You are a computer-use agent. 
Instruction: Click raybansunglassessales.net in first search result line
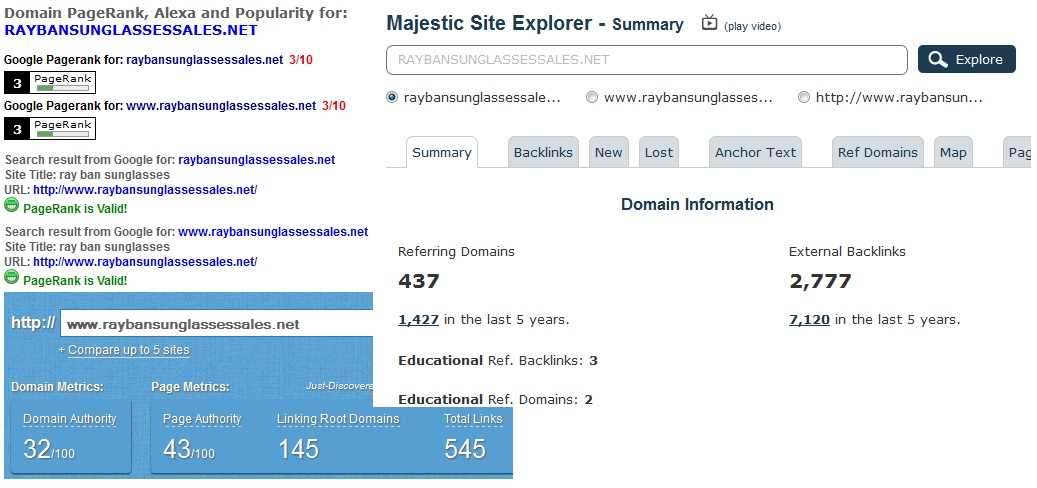click(x=257, y=160)
